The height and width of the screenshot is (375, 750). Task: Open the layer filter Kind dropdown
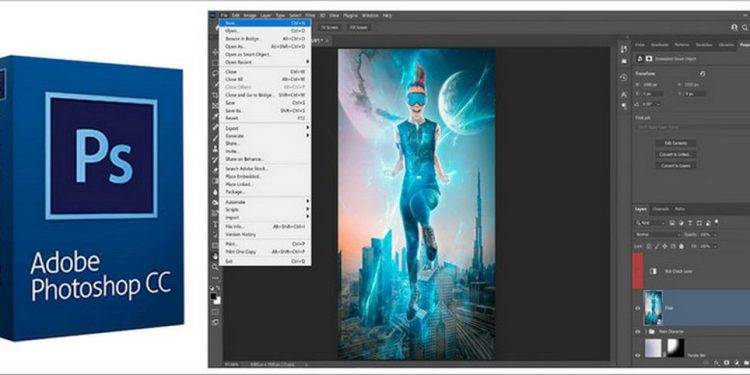click(651, 223)
